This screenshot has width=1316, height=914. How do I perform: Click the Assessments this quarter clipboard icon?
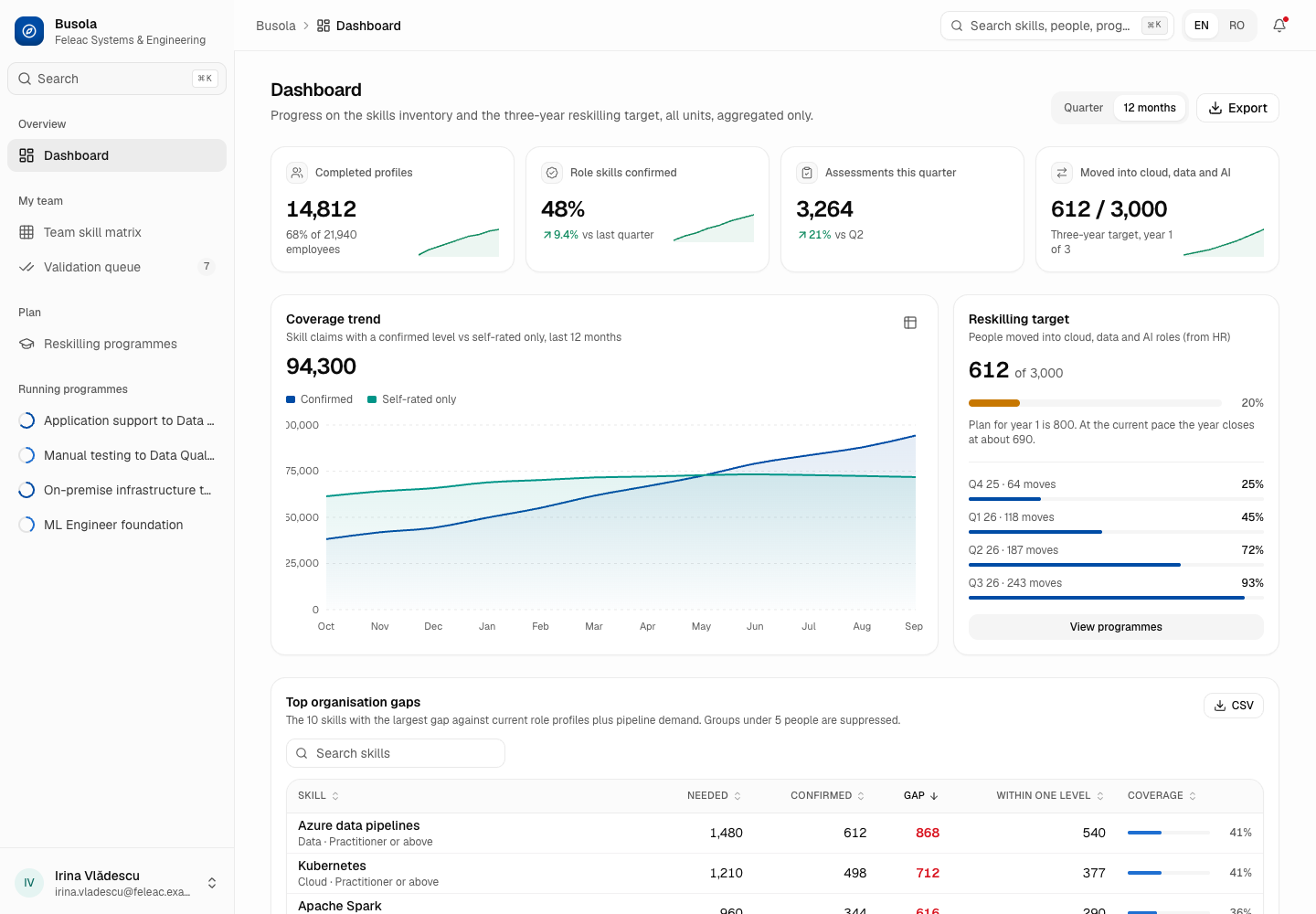click(x=807, y=173)
